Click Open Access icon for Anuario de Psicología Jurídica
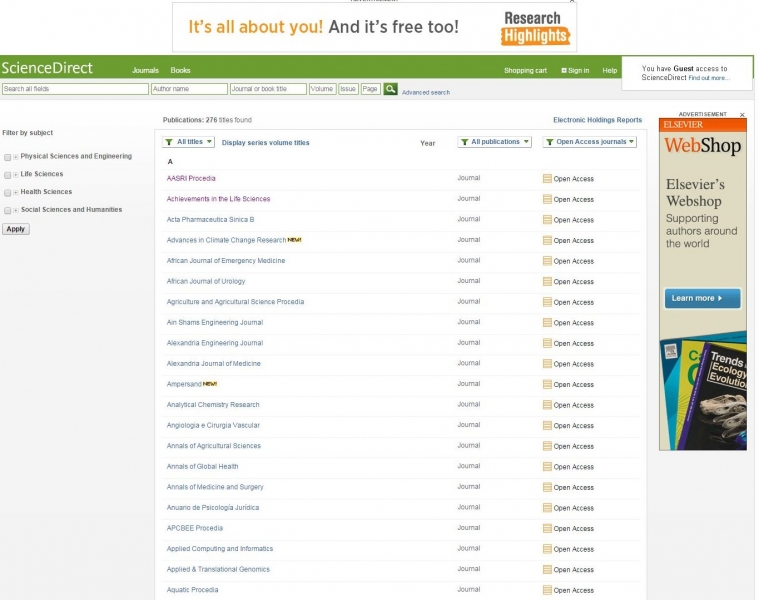Viewport: 759px width, 600px height. point(547,508)
